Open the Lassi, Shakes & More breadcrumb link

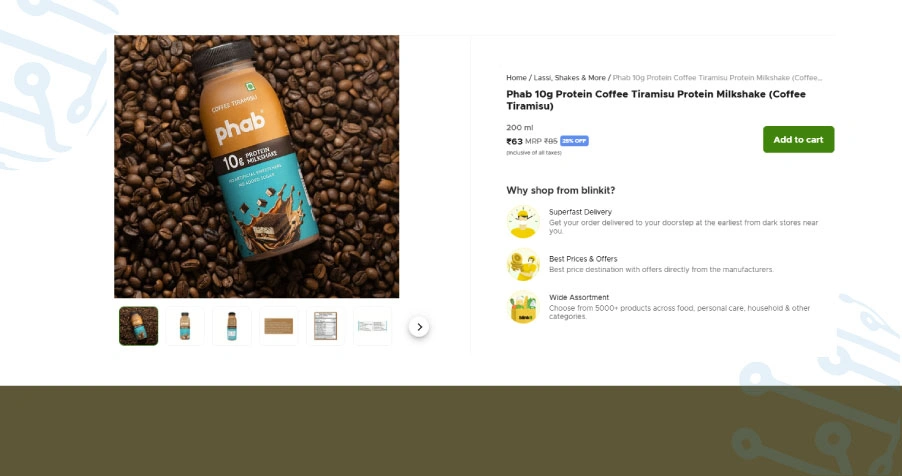coord(570,78)
